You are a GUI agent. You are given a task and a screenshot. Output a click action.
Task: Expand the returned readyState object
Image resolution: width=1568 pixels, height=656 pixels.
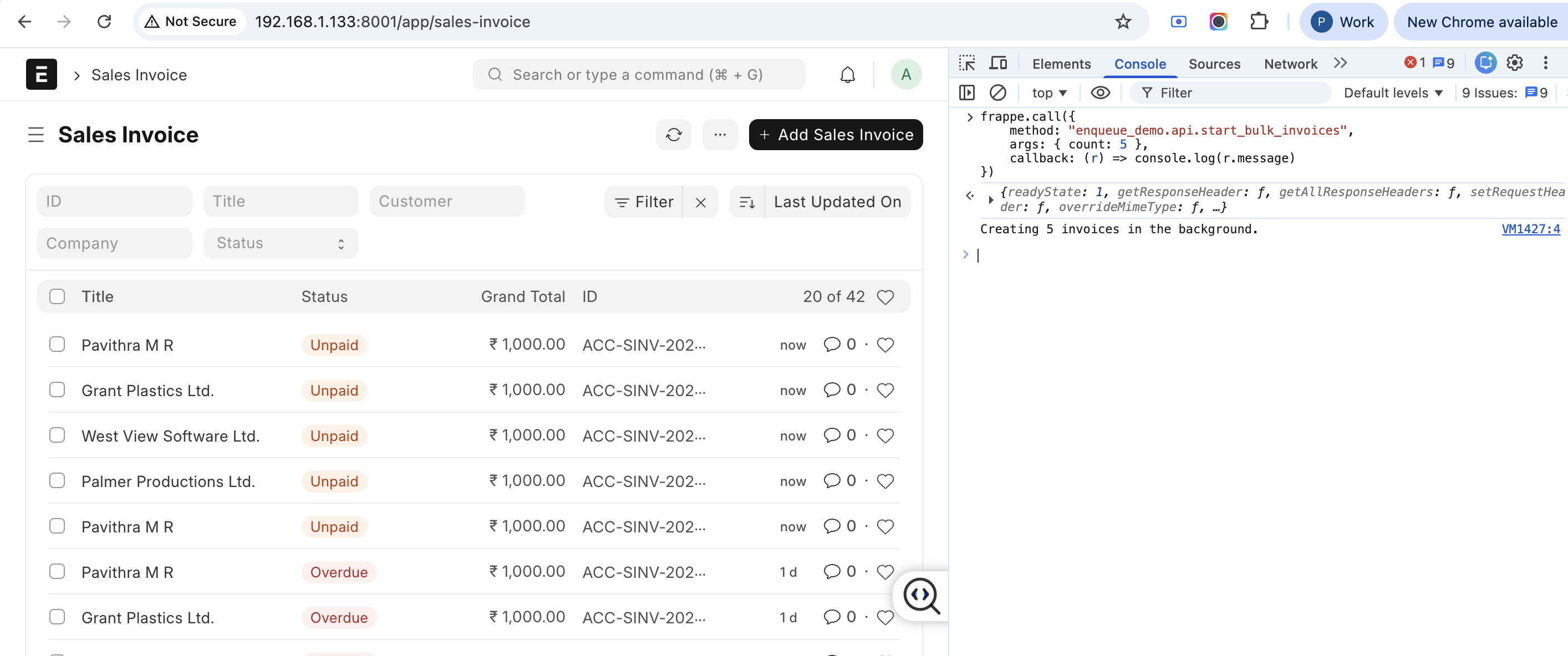coord(990,199)
